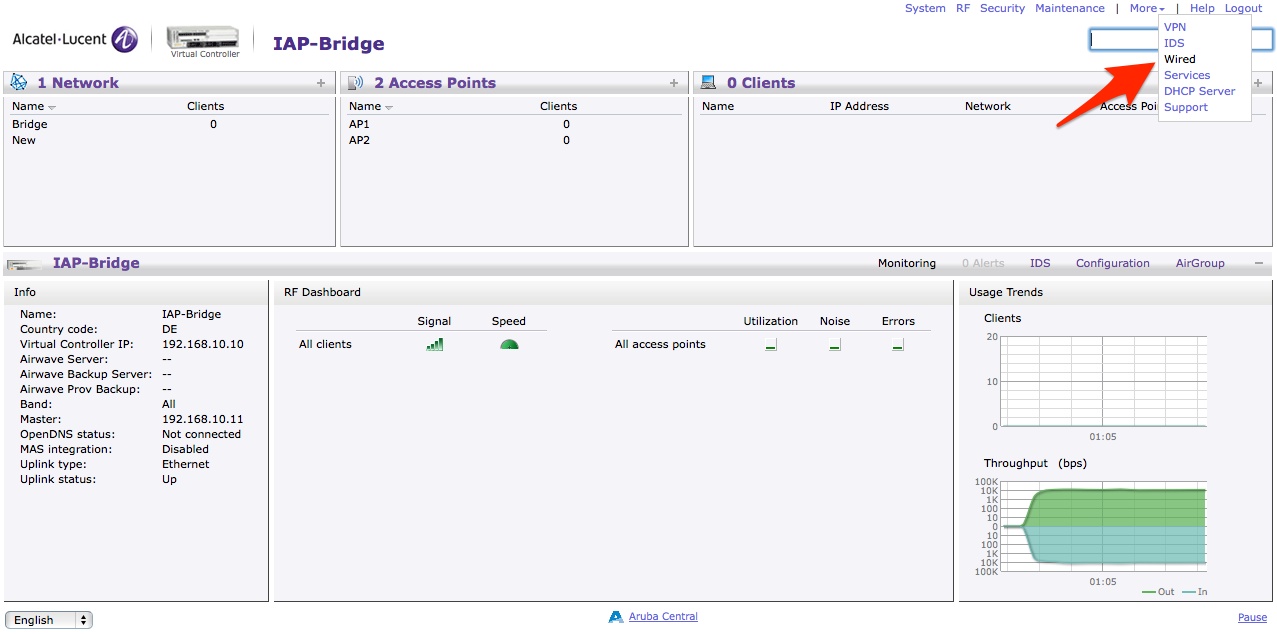This screenshot has width=1277, height=634.
Task: Click the access points Utilization chart icon
Action: pos(769,343)
